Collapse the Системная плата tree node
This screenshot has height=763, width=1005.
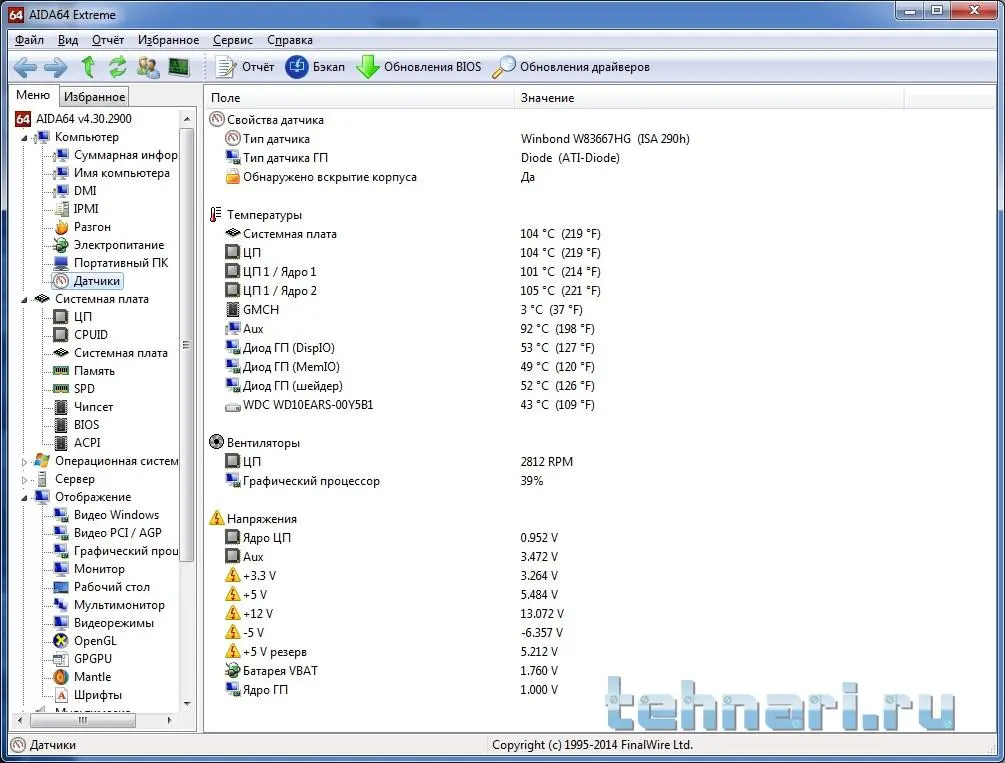tap(24, 299)
